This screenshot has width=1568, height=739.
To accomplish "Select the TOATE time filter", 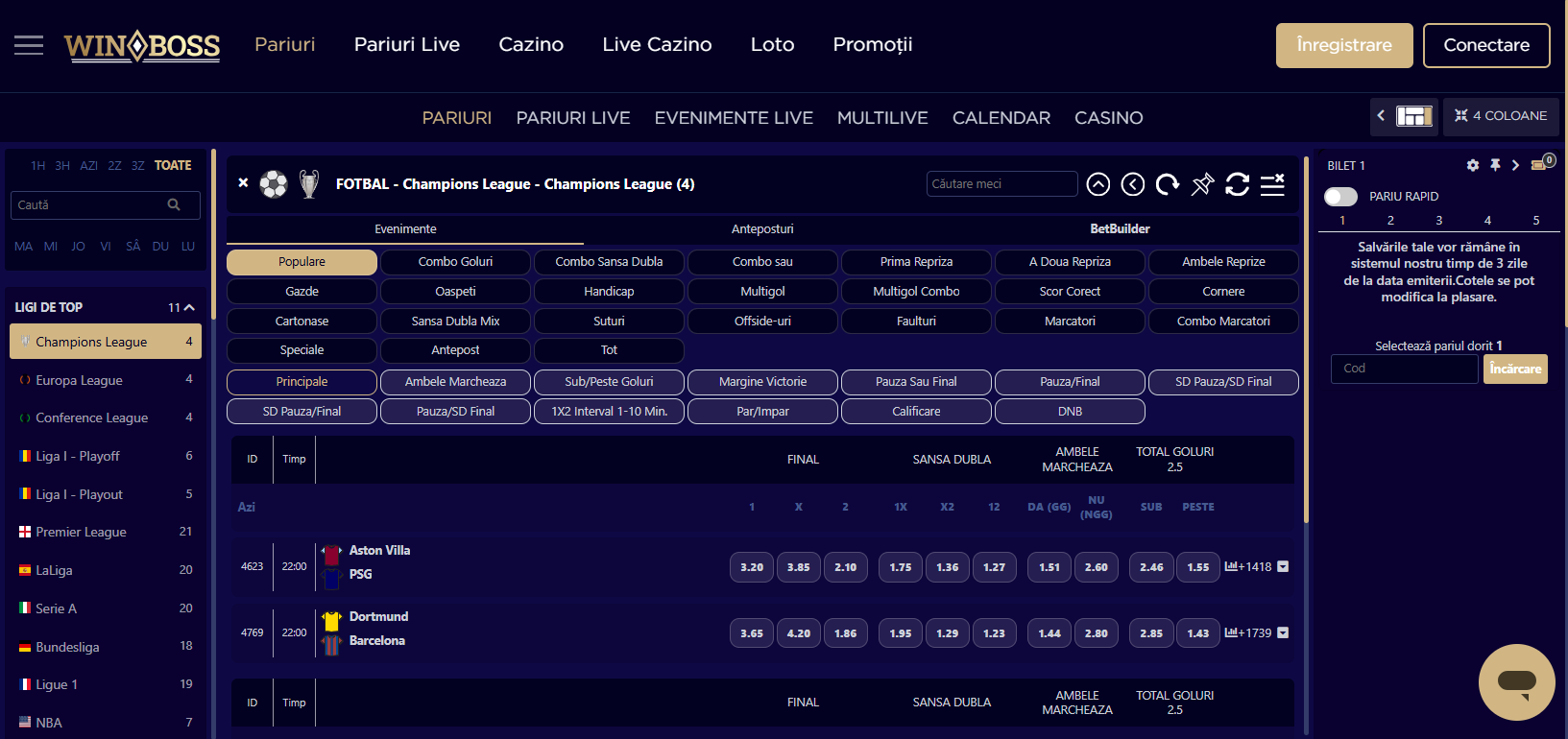I will coord(173,166).
